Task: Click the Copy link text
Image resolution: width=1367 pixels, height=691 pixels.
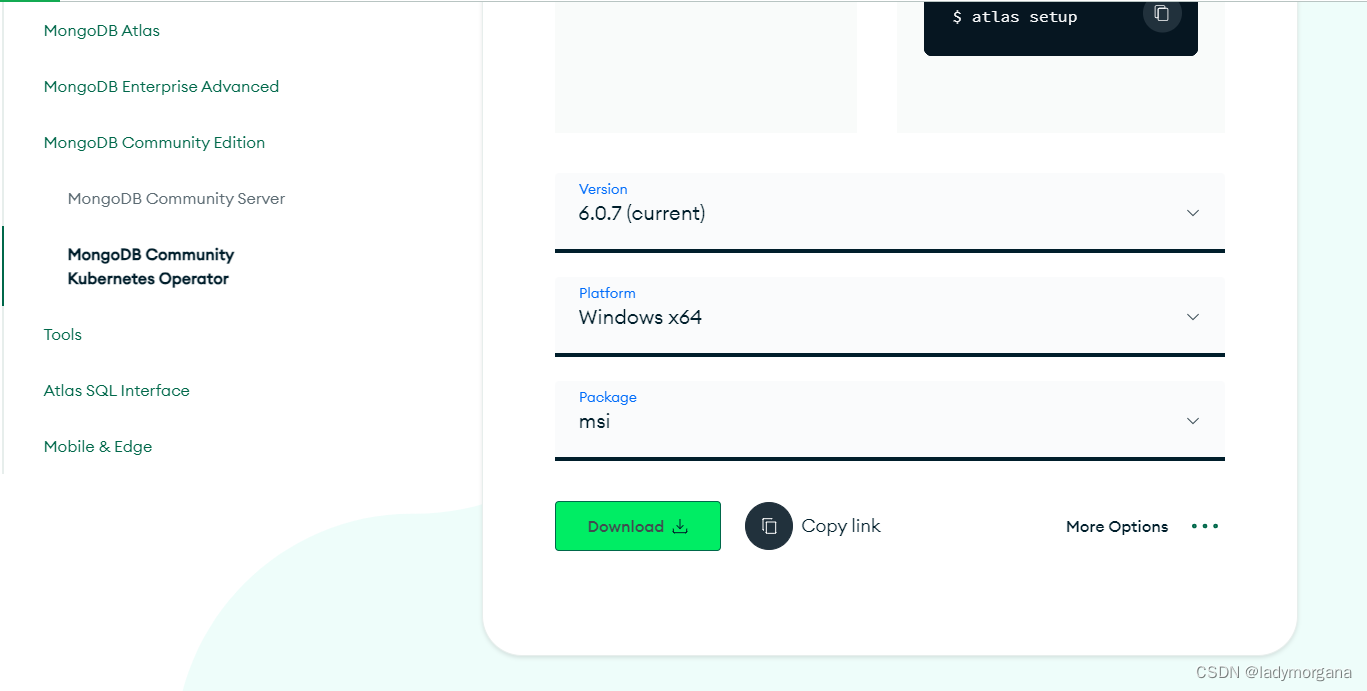Action: click(x=841, y=526)
